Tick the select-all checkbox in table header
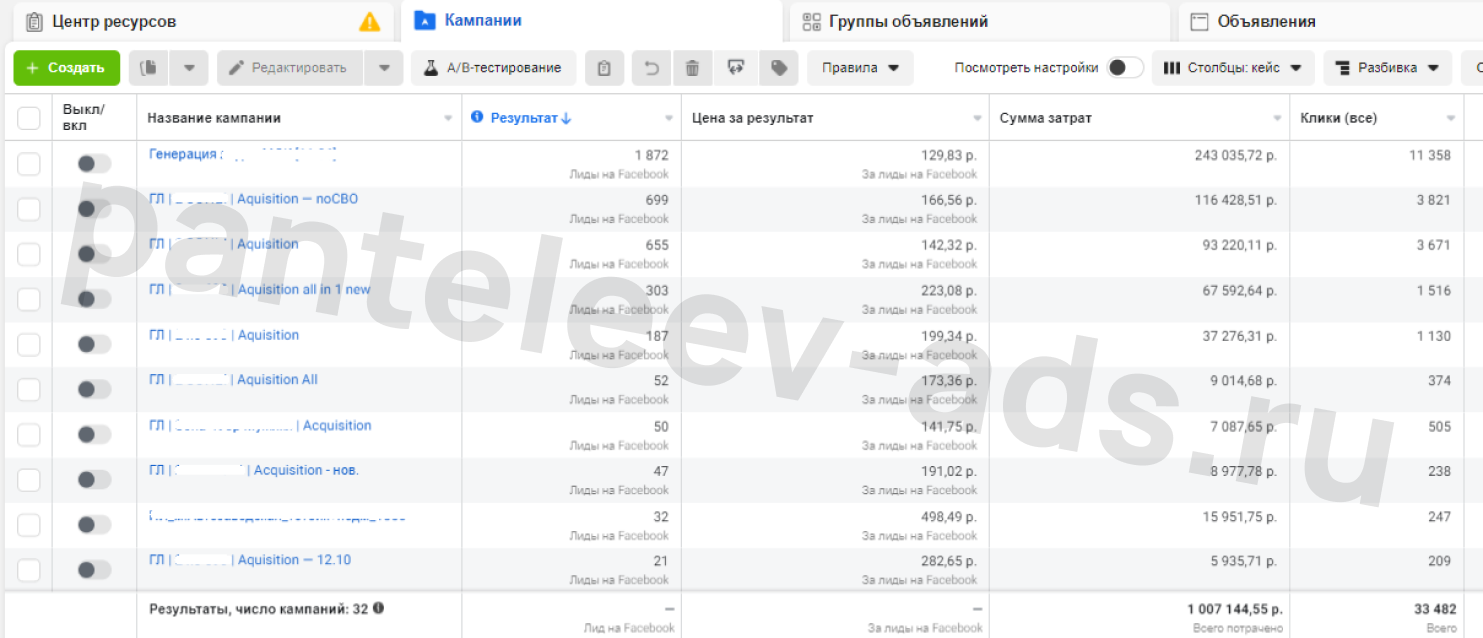The height and width of the screenshot is (638, 1483). pos(28,118)
